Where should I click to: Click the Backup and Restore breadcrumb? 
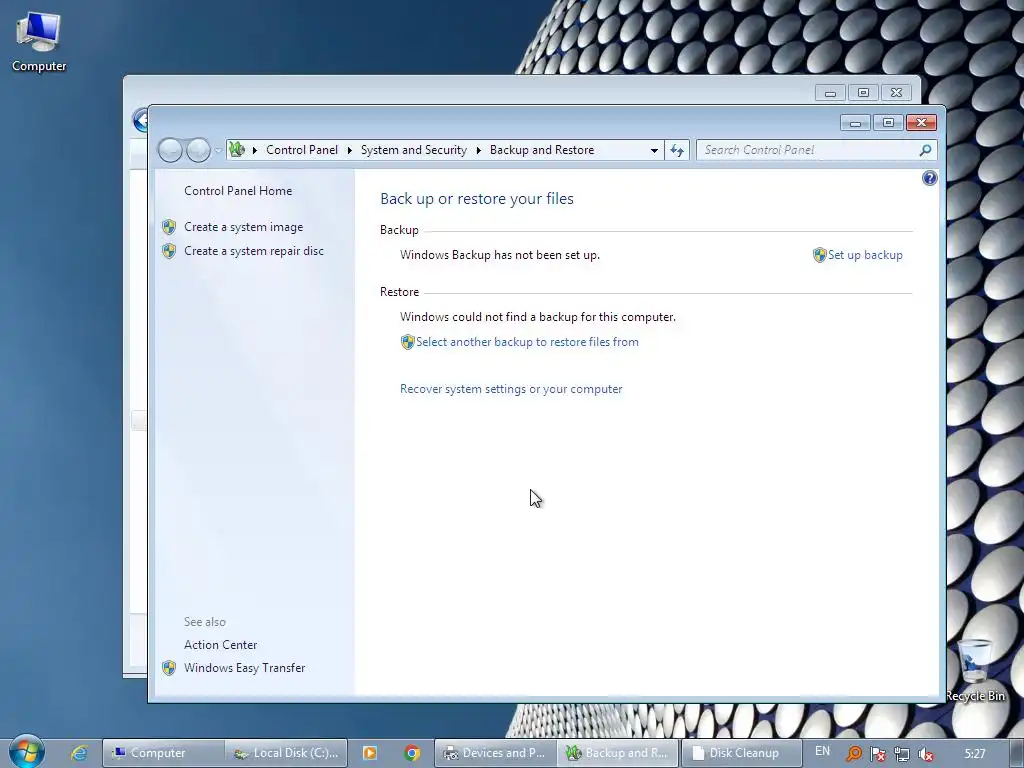542,150
